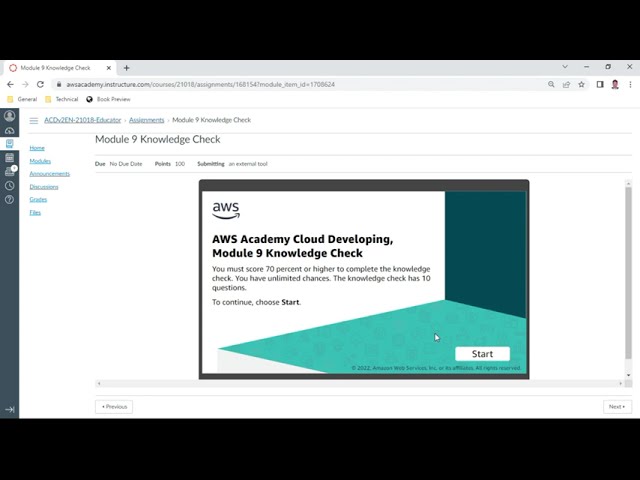Open Chrome three-dot menu
The height and width of the screenshot is (480, 640).
pyautogui.click(x=630, y=84)
